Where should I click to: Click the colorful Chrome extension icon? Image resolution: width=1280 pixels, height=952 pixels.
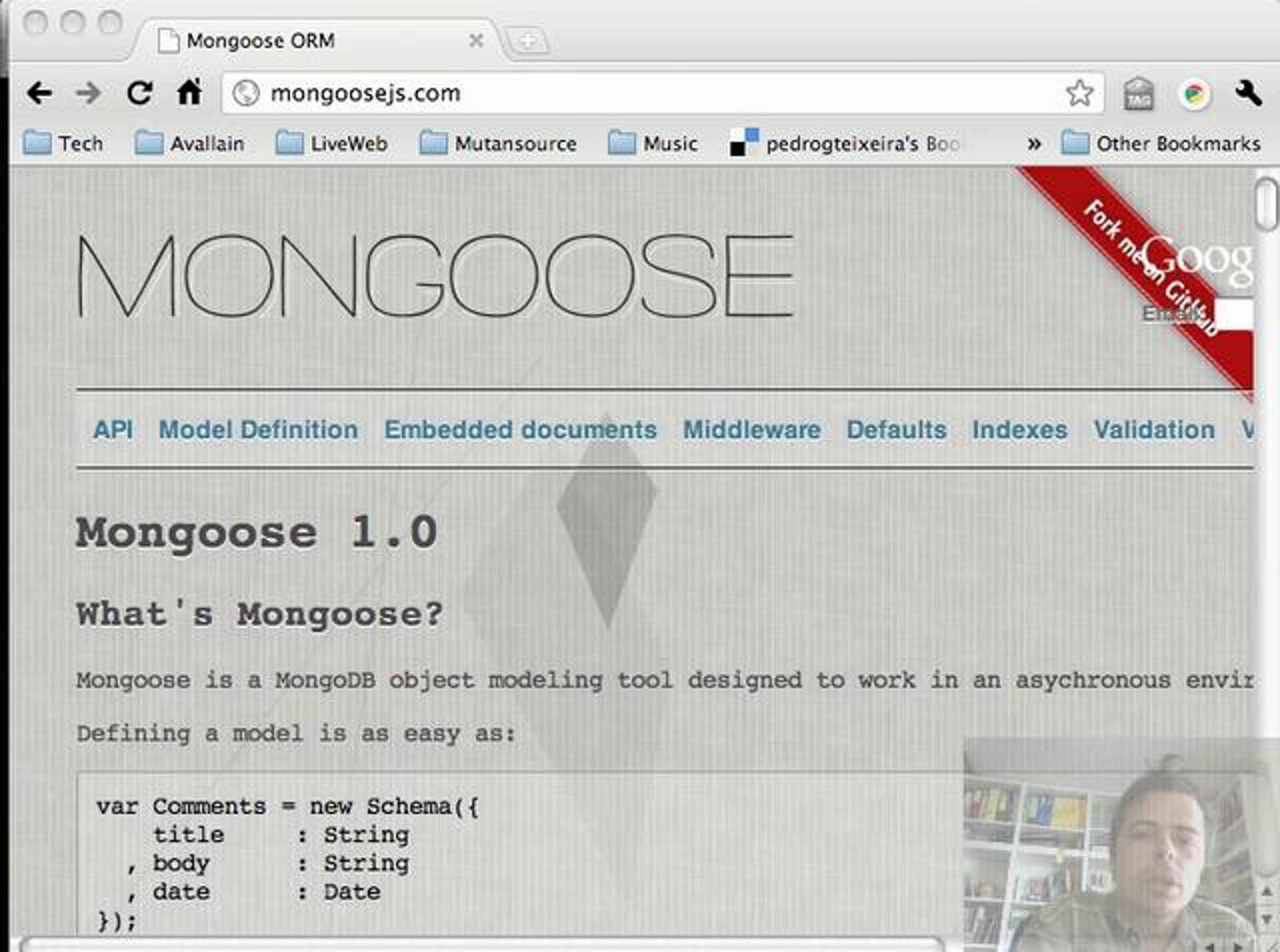[x=1195, y=94]
